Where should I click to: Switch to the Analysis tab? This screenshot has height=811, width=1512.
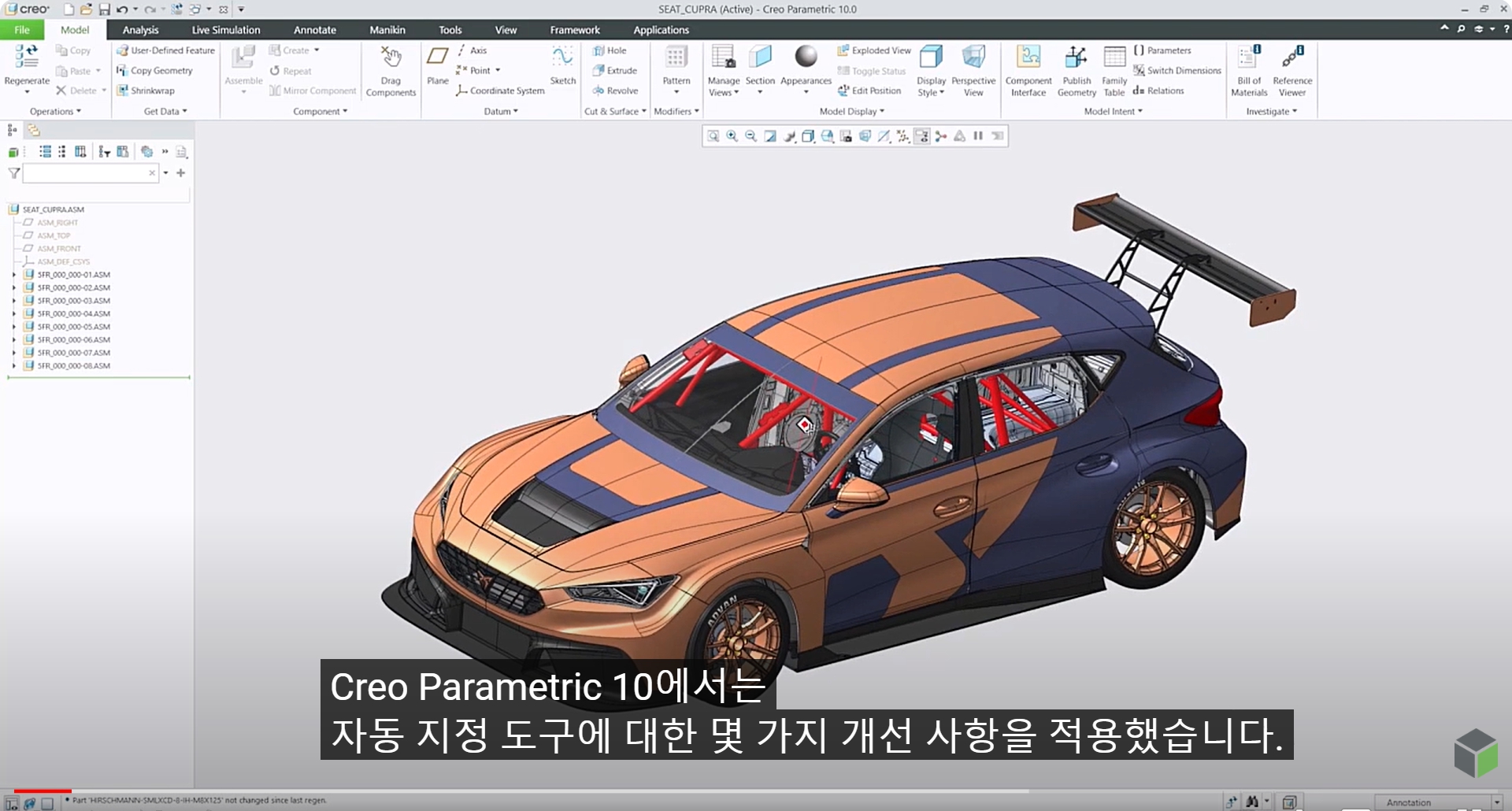click(x=140, y=30)
